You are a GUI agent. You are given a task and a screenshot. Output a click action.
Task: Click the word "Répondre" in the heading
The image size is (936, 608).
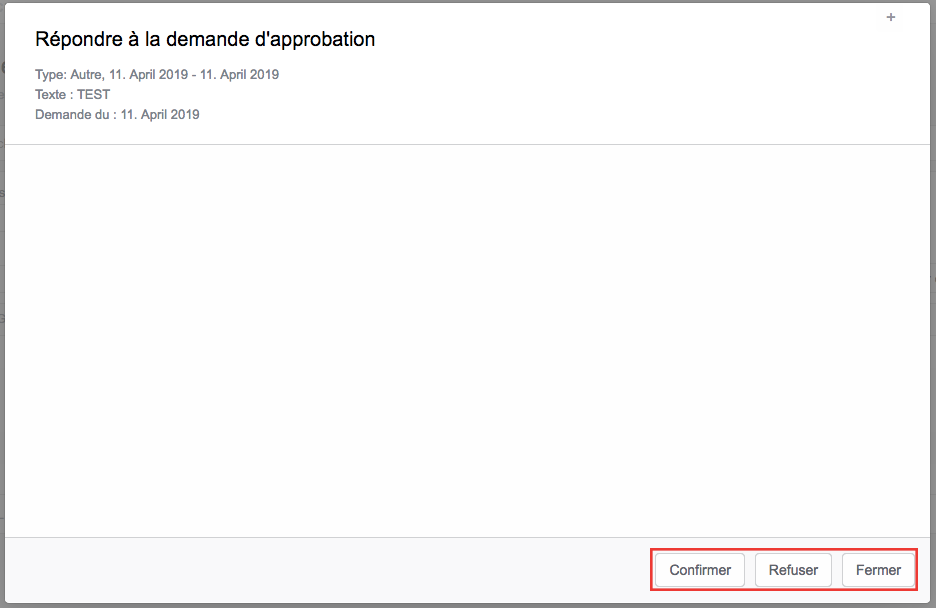pyautogui.click(x=79, y=39)
